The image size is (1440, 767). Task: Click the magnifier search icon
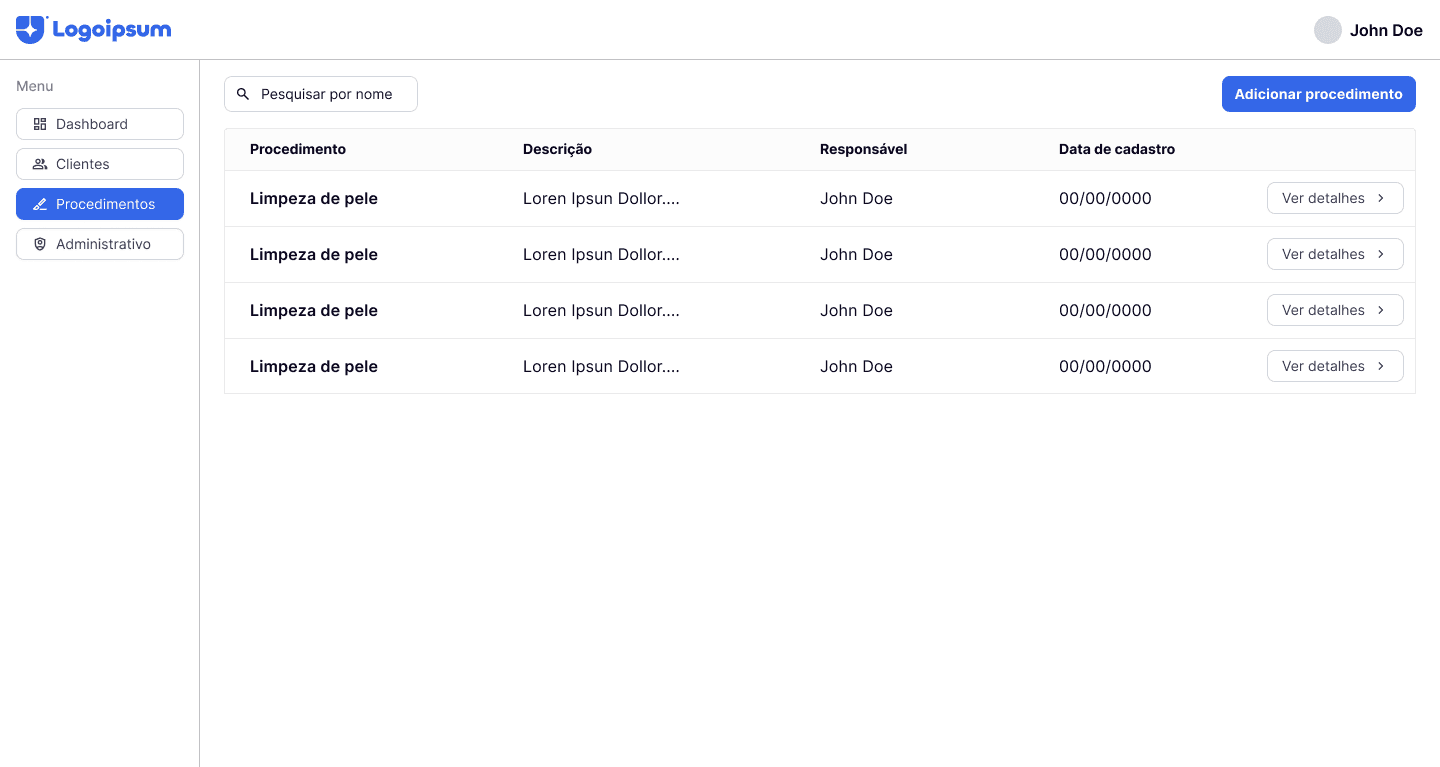pos(243,94)
